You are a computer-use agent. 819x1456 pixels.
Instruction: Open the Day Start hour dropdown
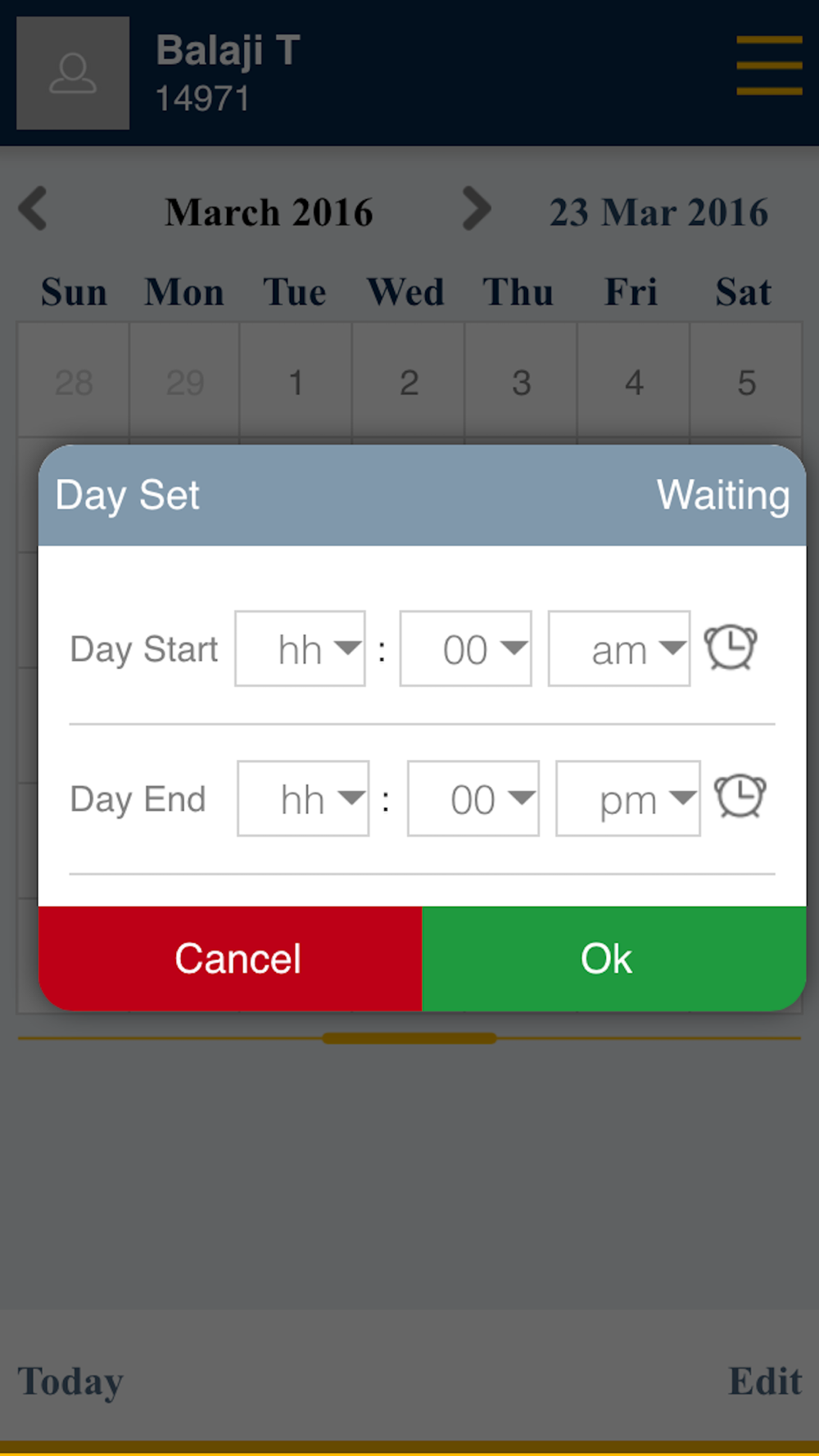[x=300, y=649]
